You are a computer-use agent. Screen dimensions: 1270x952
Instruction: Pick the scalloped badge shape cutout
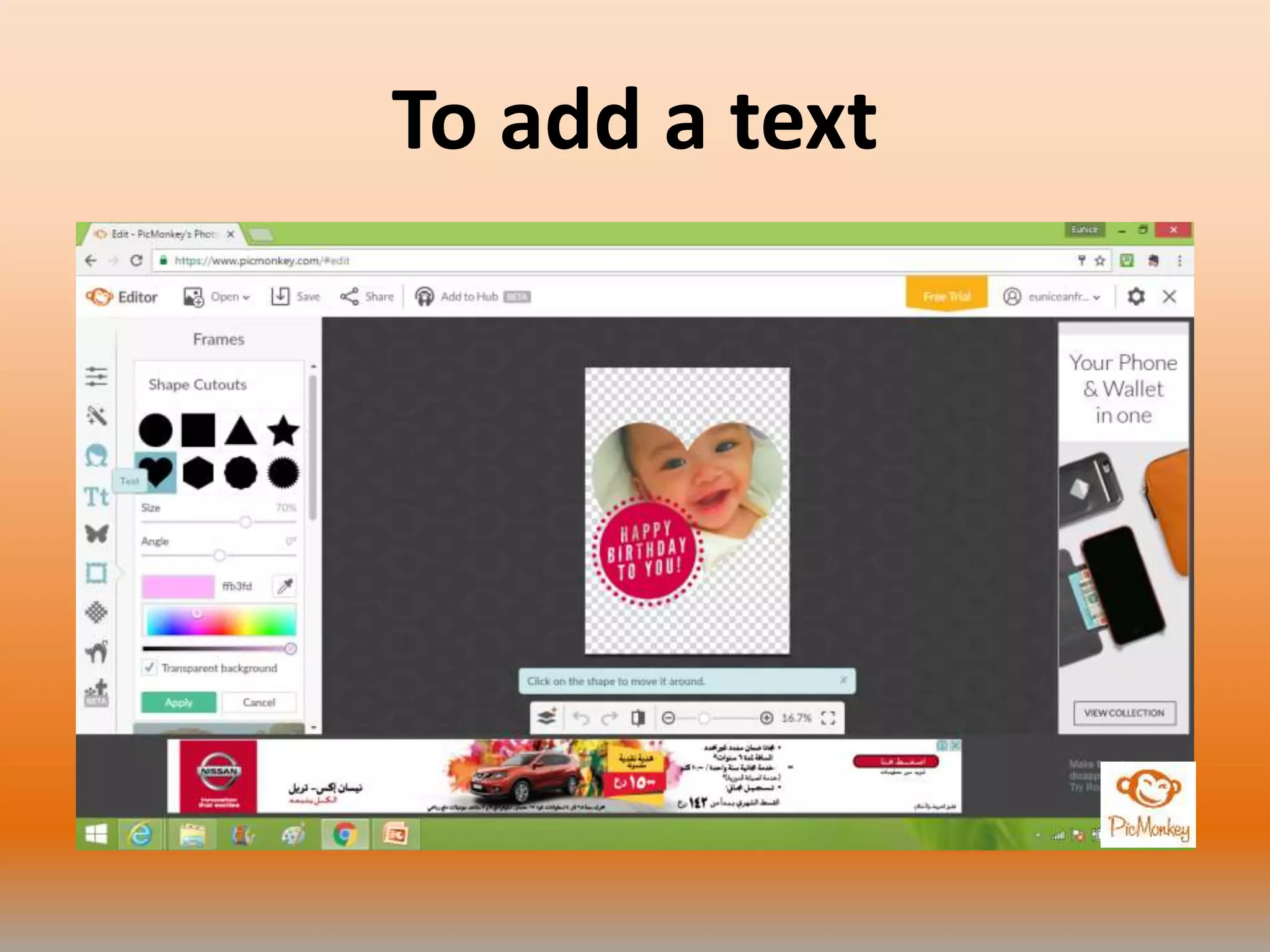pos(241,473)
